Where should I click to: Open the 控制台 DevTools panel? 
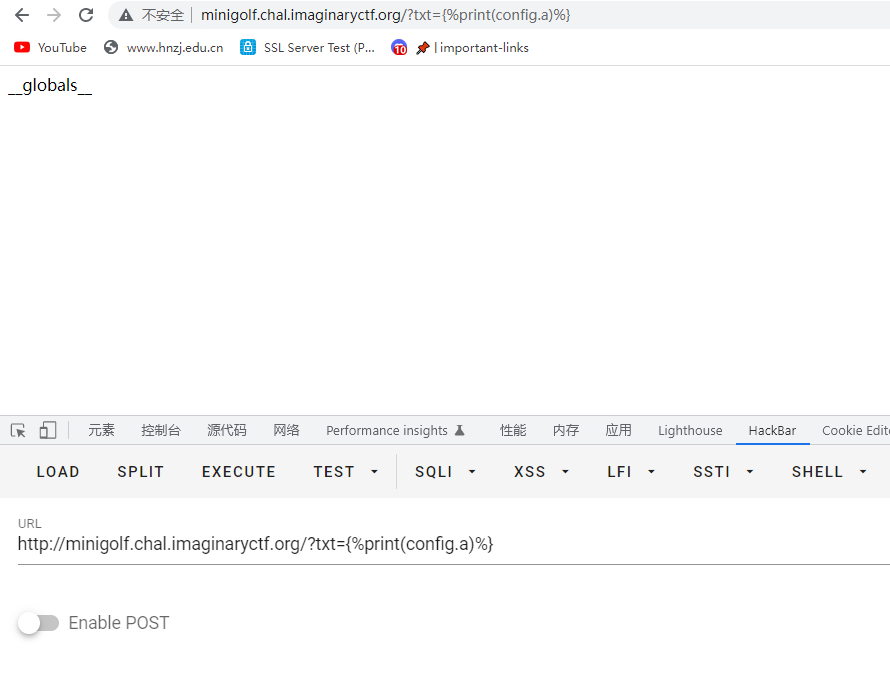(x=161, y=430)
